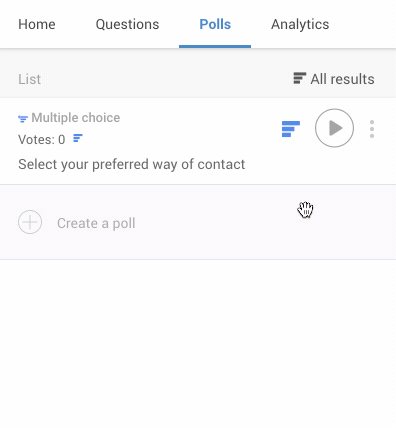Click the small bars icon beside Votes: 0
The image size is (396, 428).
click(78, 138)
